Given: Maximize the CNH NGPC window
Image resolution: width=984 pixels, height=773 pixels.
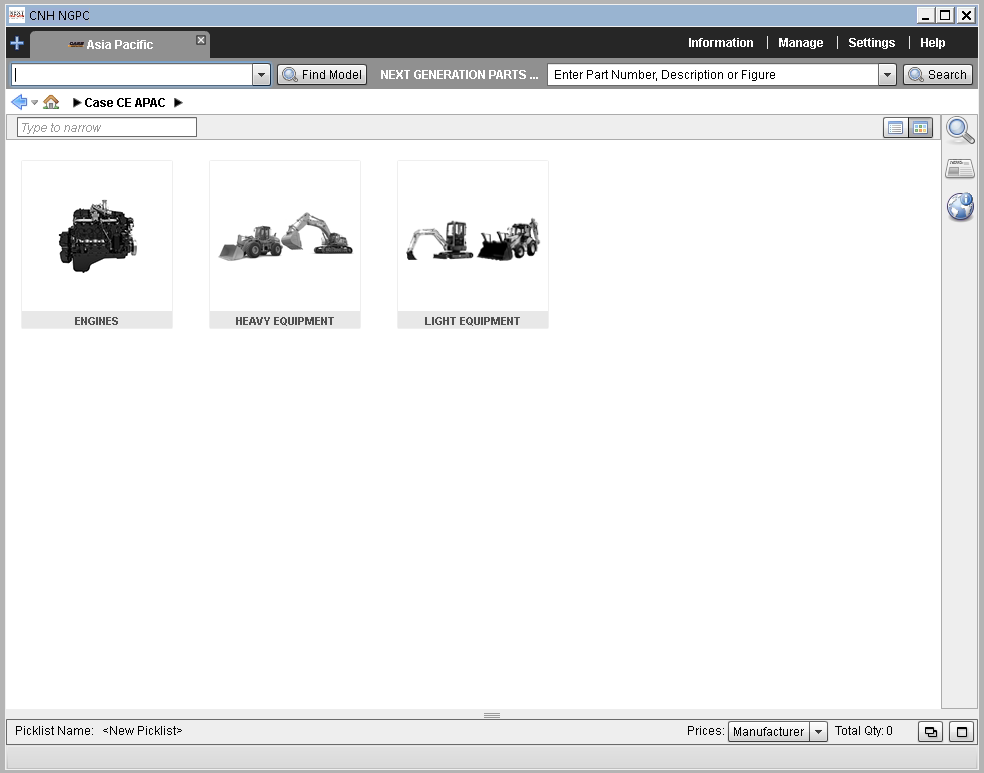Looking at the screenshot, I should (x=946, y=15).
